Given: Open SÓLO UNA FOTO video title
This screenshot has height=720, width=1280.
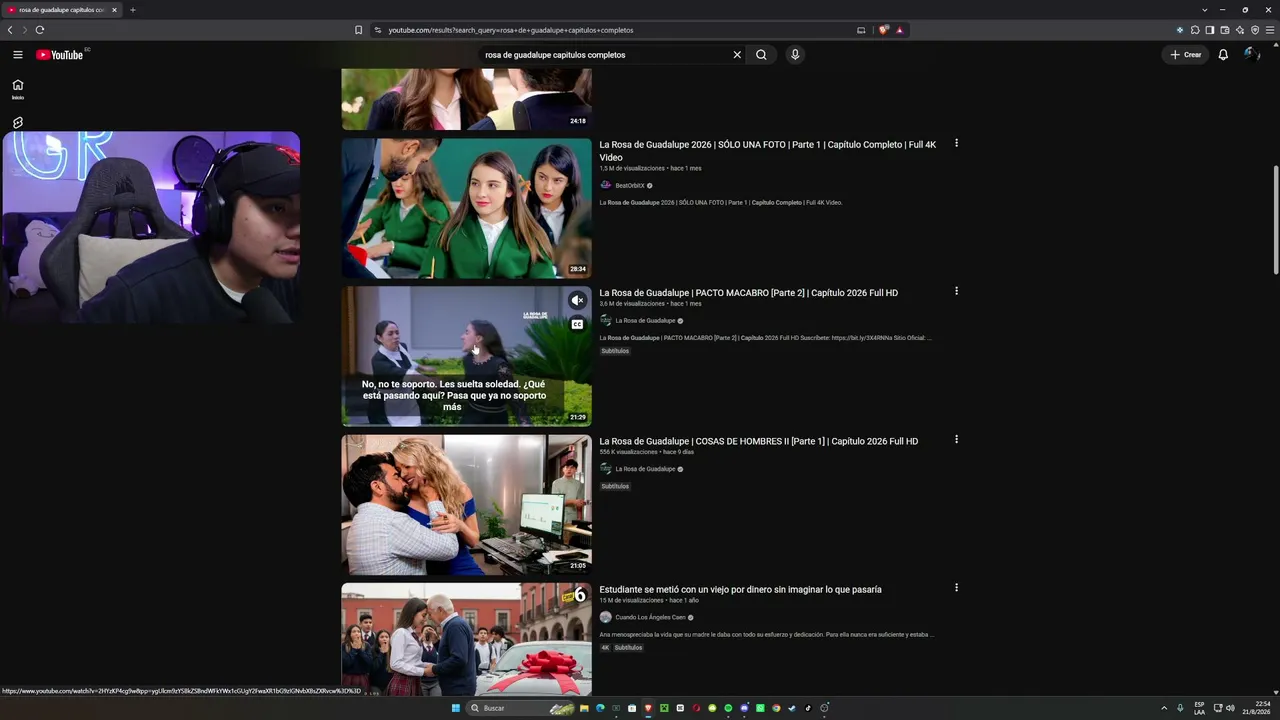Looking at the screenshot, I should 768,151.
